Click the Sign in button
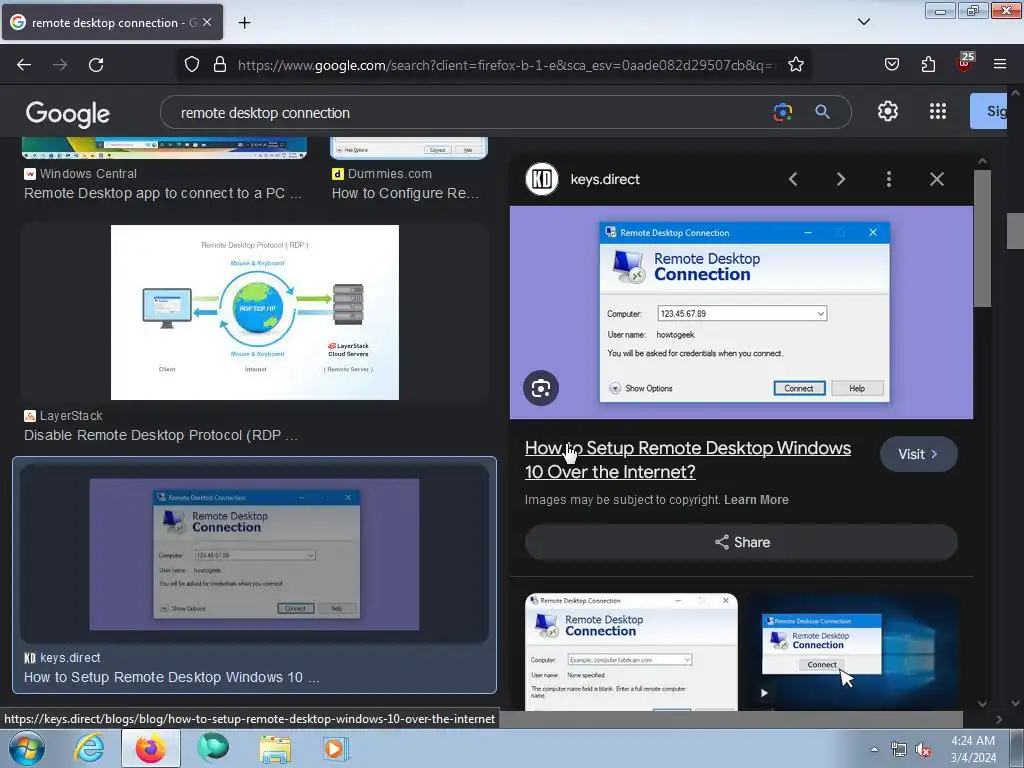The height and width of the screenshot is (768, 1024). tap(989, 111)
